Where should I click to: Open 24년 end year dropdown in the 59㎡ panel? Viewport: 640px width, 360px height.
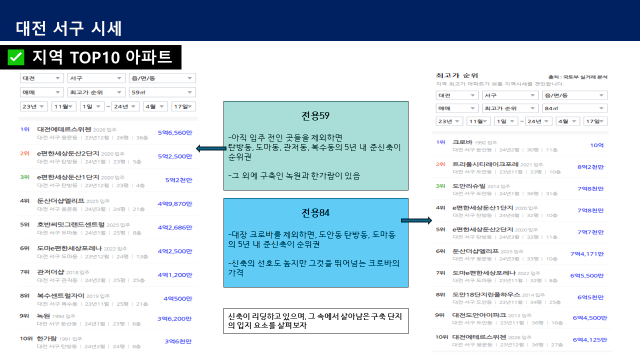pyautogui.click(x=125, y=107)
